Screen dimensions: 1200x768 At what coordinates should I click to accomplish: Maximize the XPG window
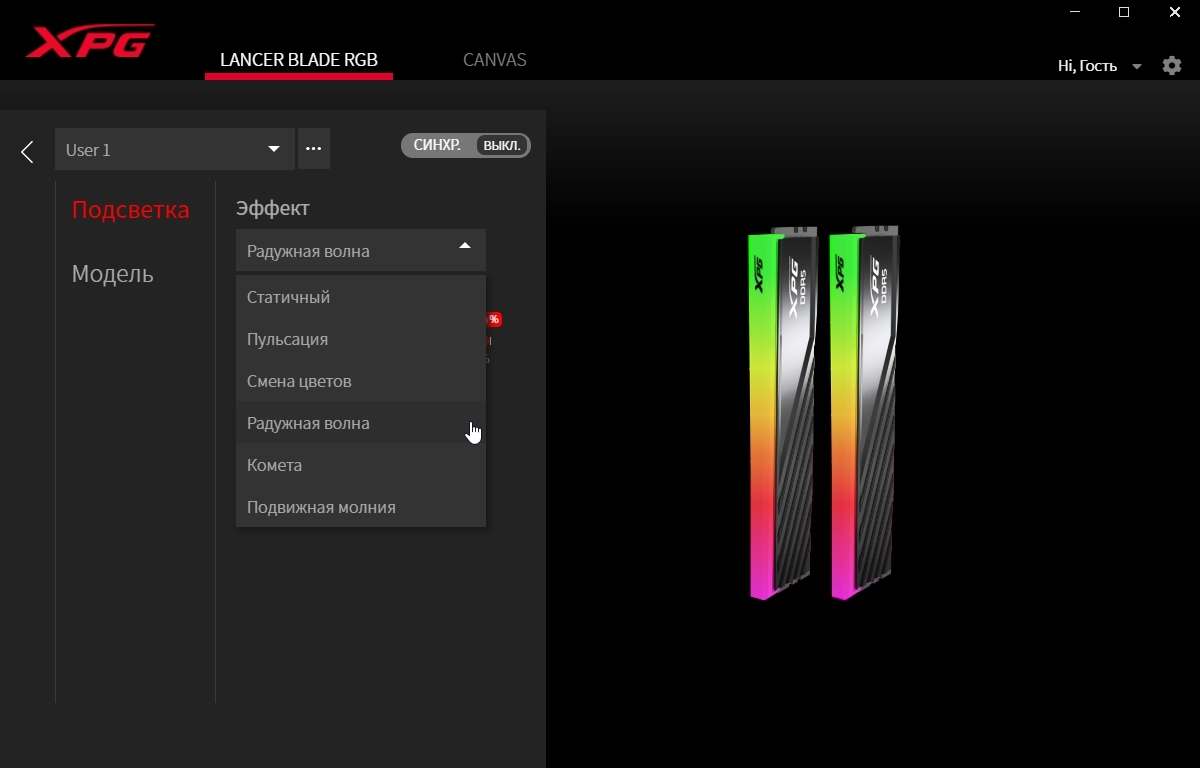tap(1124, 12)
